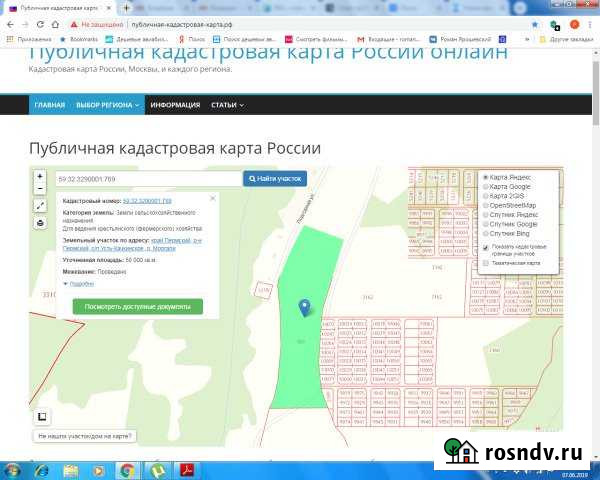This screenshot has width=600, height=480.
Task: Expand Выбор региона dropdown menu
Action: click(108, 105)
